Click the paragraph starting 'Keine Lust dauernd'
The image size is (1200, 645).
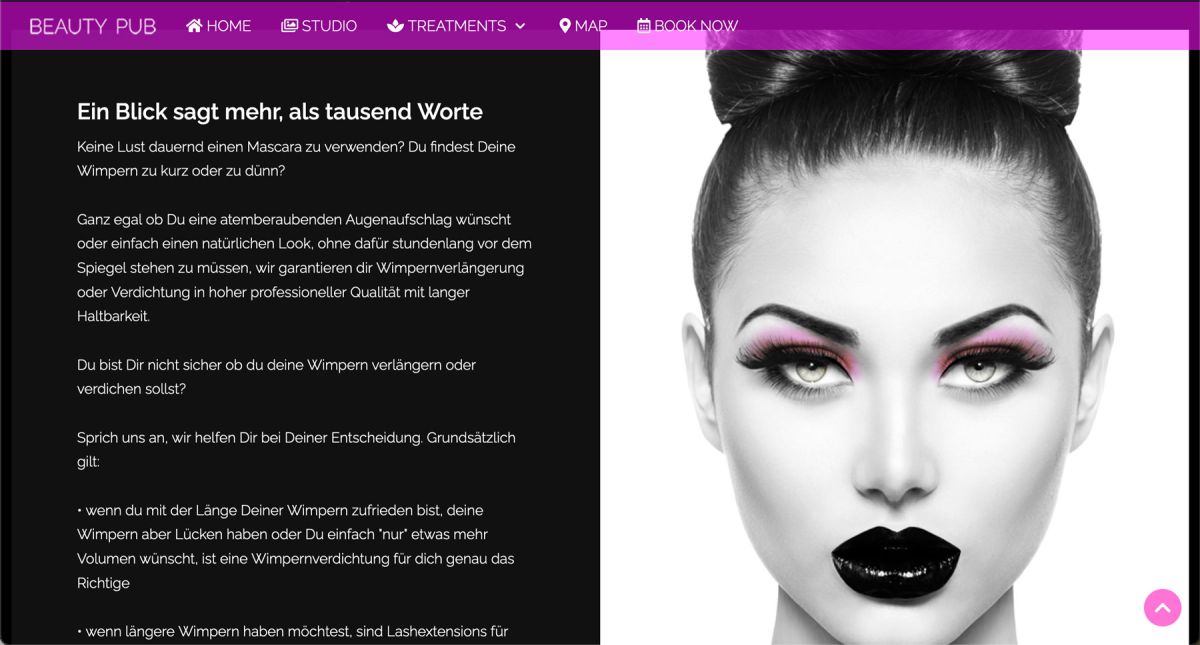tap(296, 159)
